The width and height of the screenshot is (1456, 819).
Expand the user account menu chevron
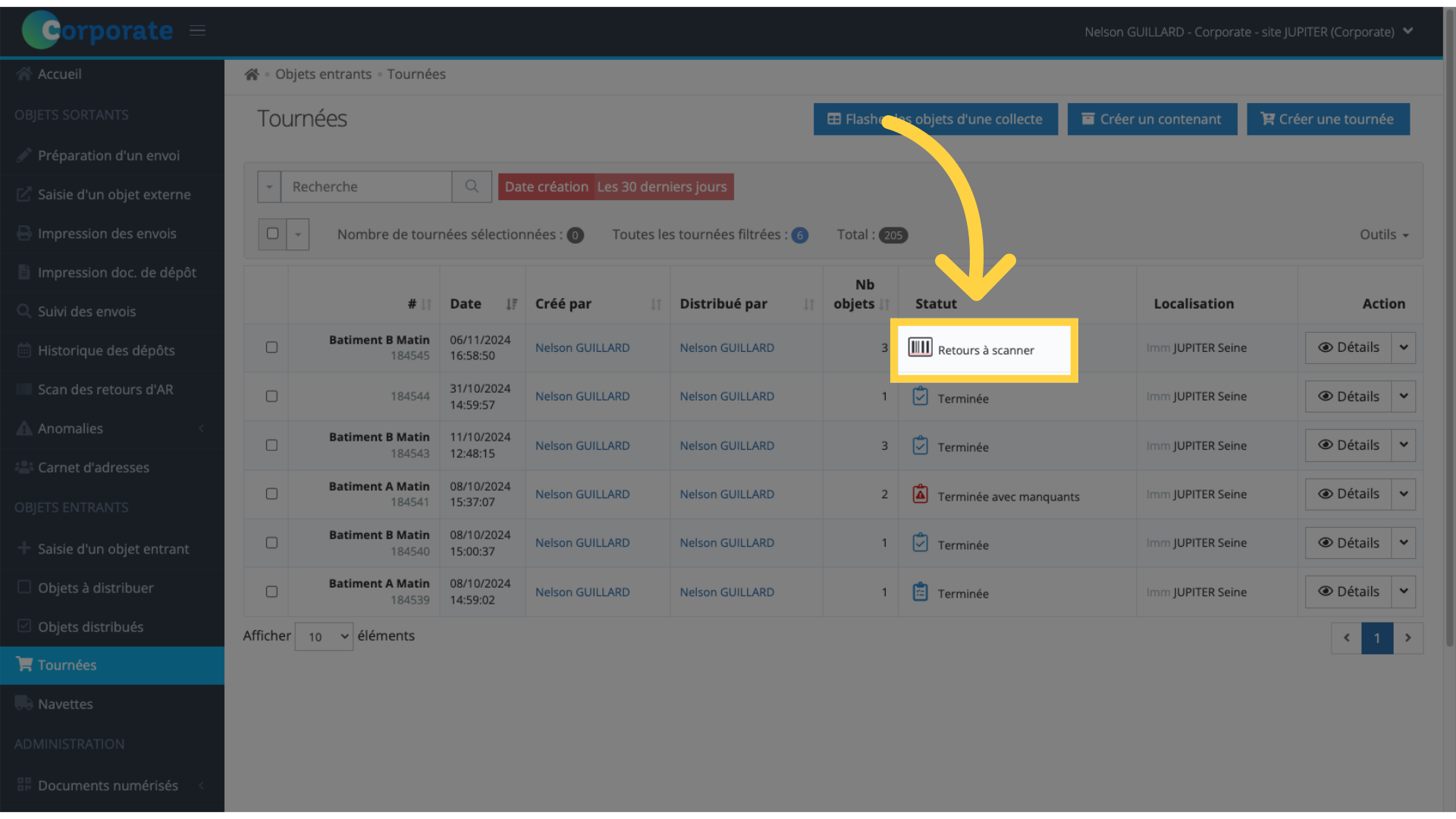point(1408,31)
